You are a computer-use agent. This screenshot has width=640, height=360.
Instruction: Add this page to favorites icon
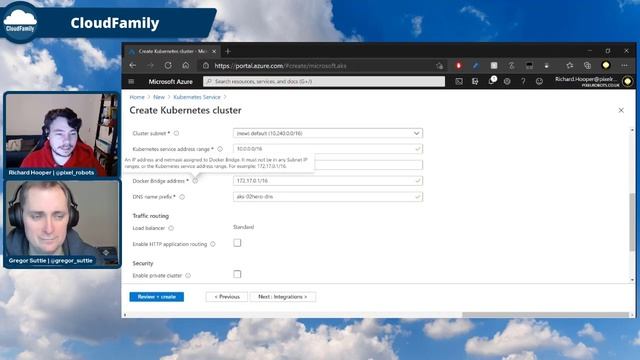440,66
